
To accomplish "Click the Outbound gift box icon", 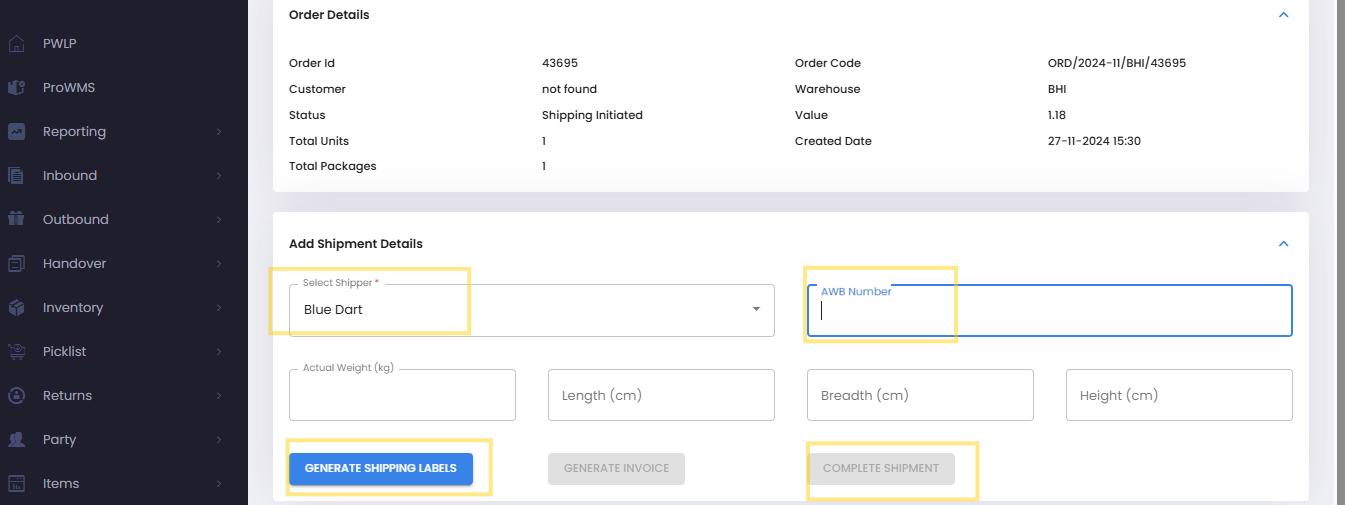I will [16, 219].
